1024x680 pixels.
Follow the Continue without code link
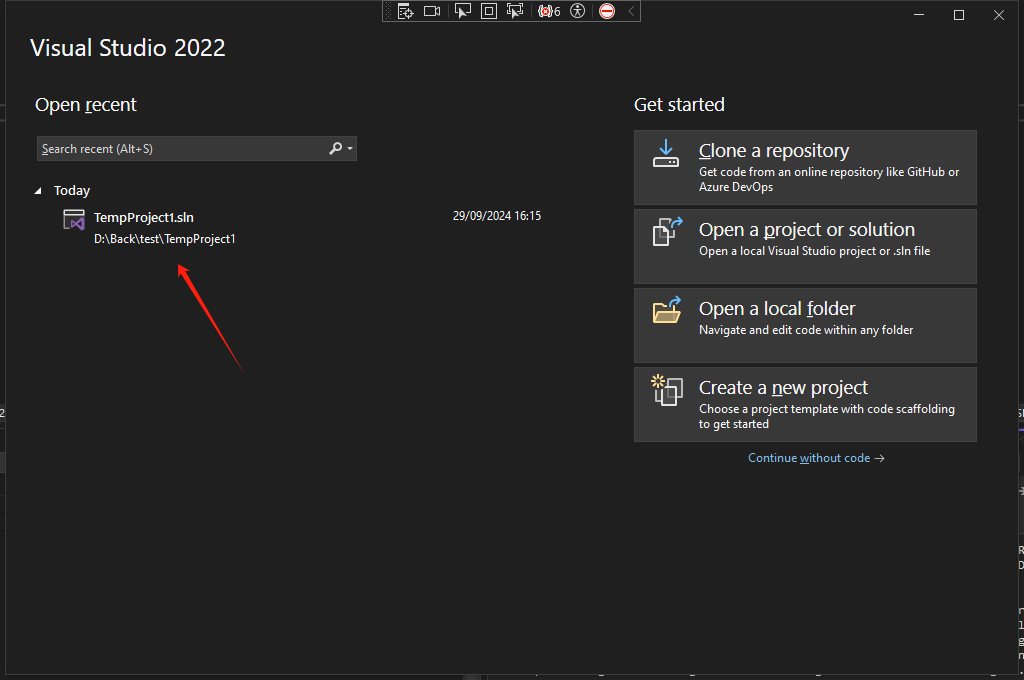(816, 458)
